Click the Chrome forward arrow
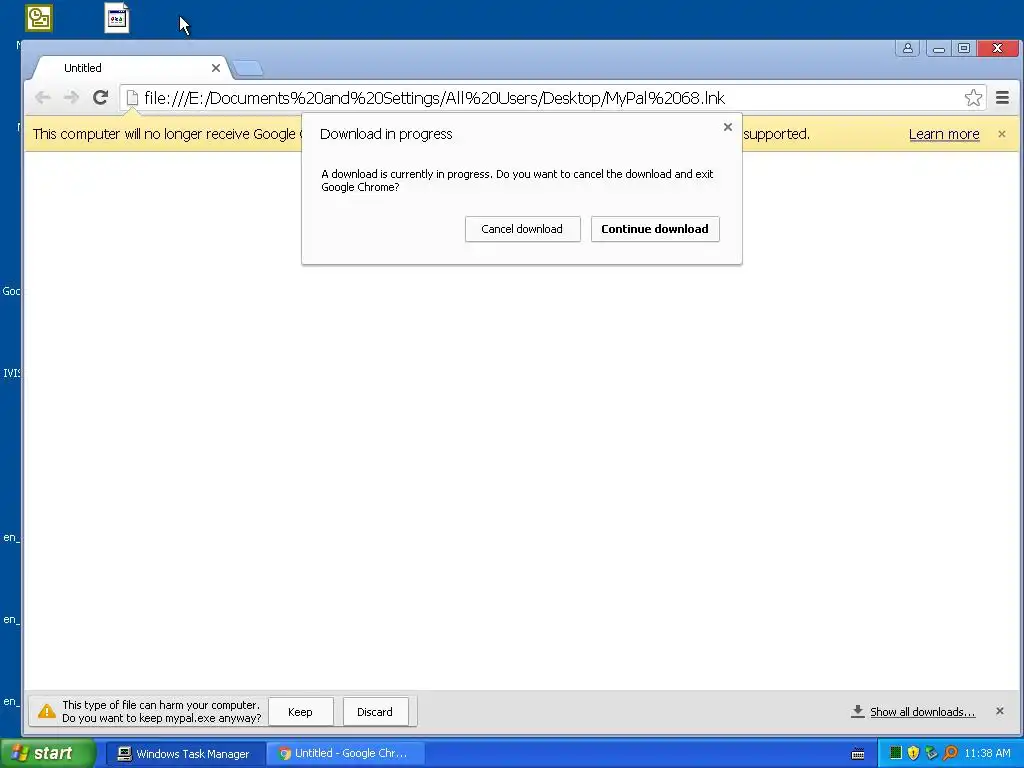 click(71, 98)
